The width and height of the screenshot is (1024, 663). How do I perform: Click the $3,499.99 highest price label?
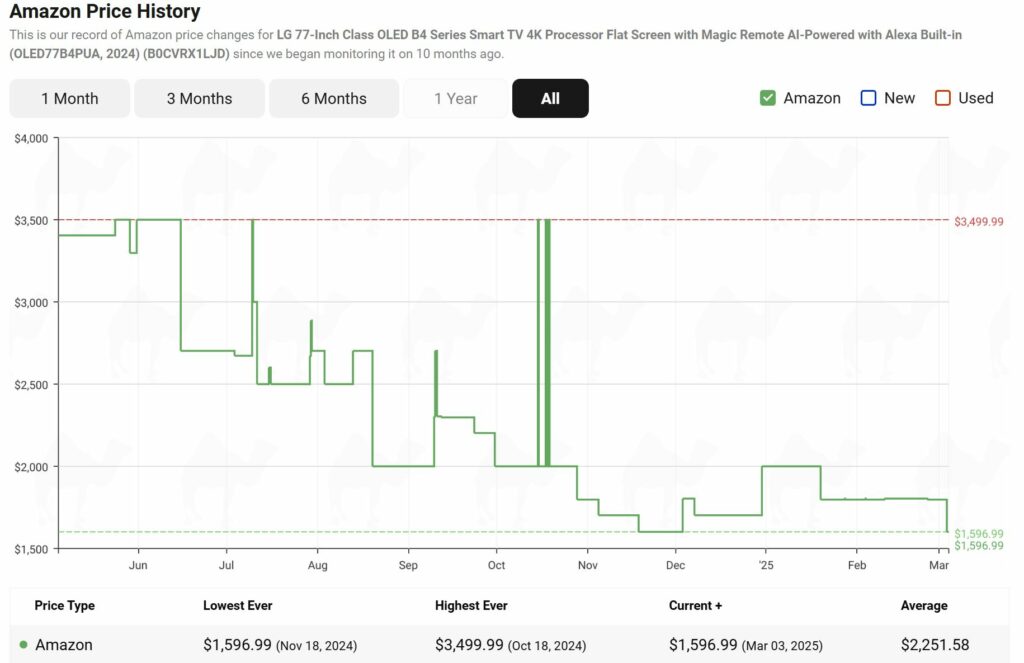[978, 221]
